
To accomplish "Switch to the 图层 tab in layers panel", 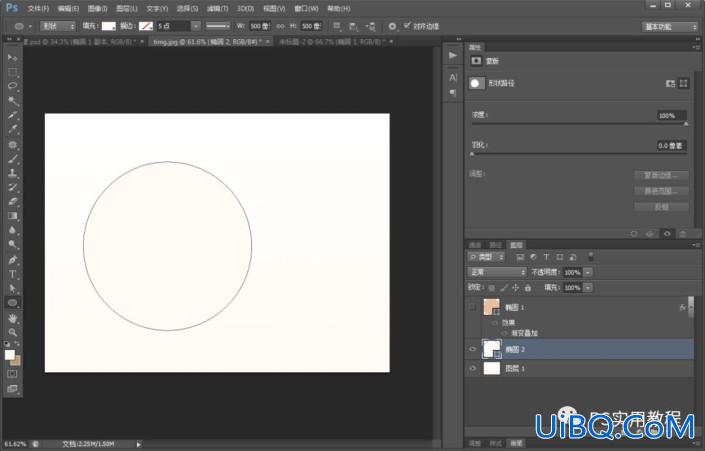I will coord(516,245).
